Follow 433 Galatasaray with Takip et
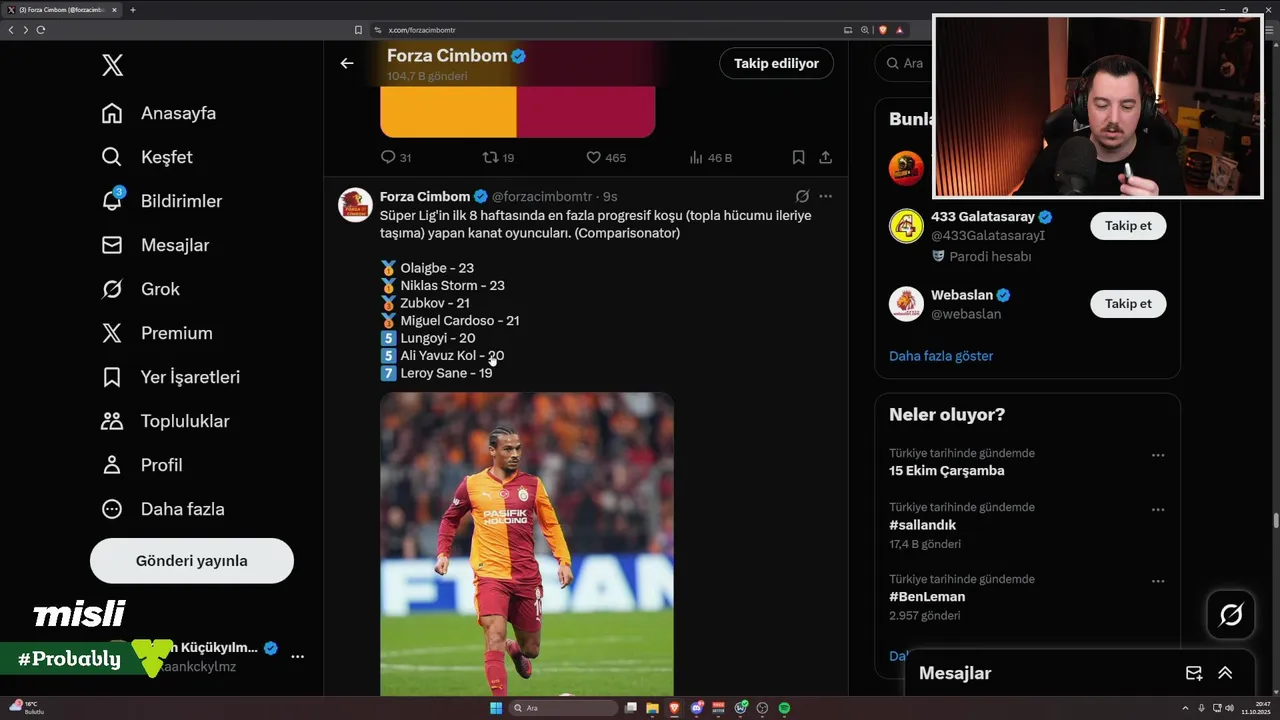1280x720 pixels. click(1128, 226)
